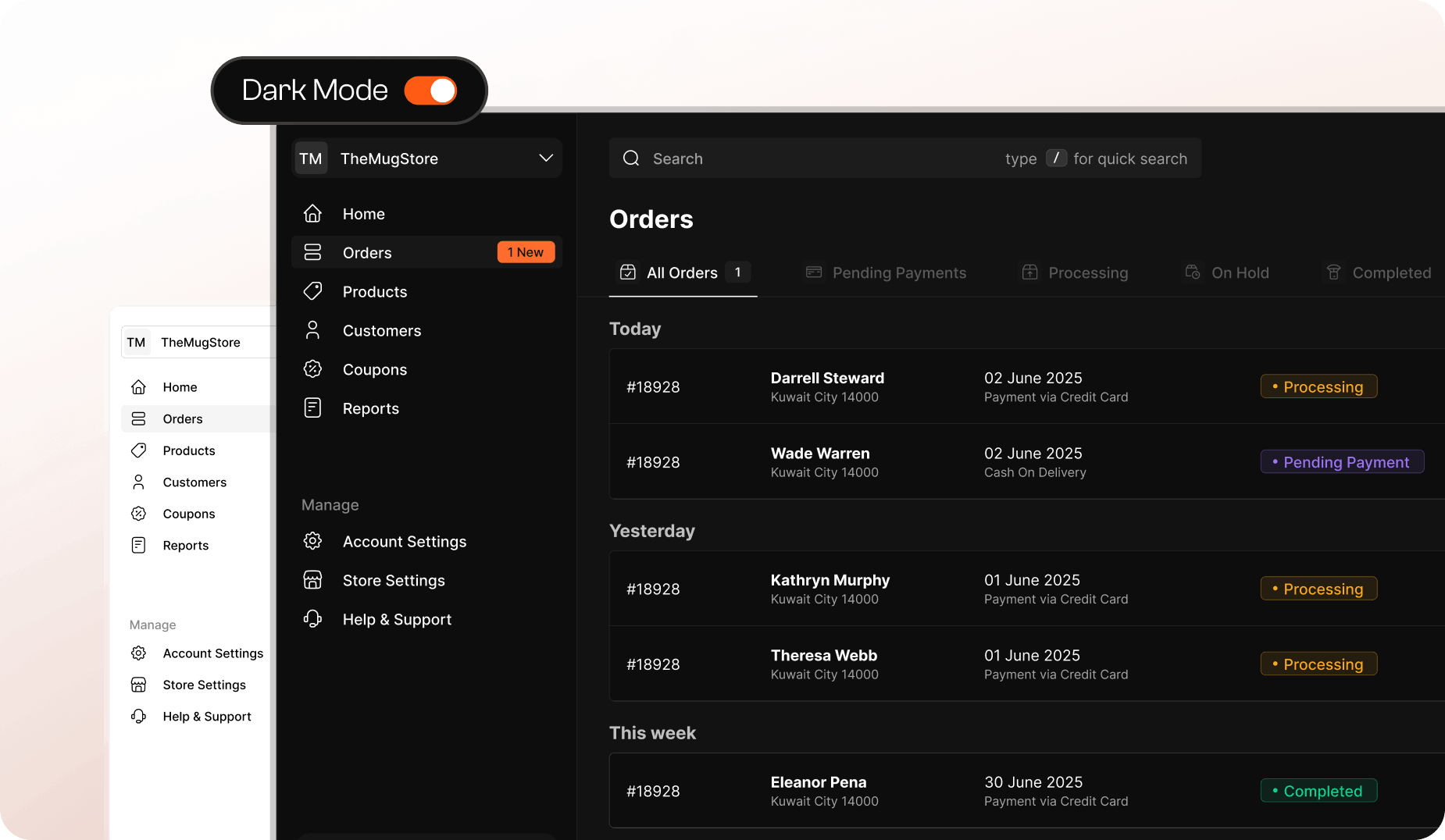Open Store Settings in dark sidebar

[x=426, y=580]
